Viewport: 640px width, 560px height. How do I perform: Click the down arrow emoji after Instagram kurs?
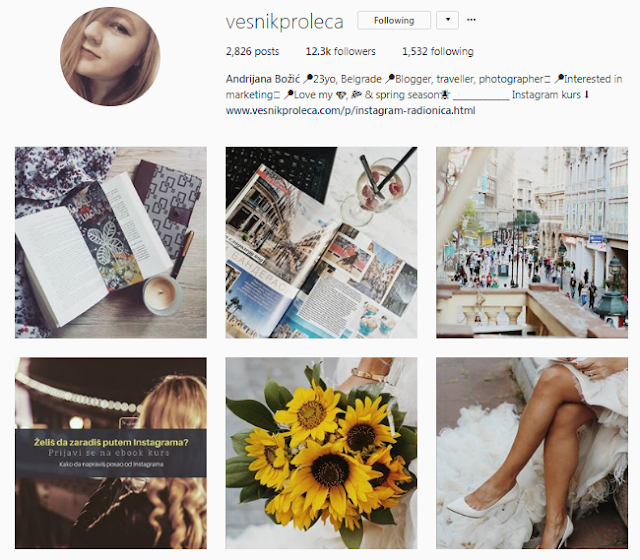click(587, 95)
